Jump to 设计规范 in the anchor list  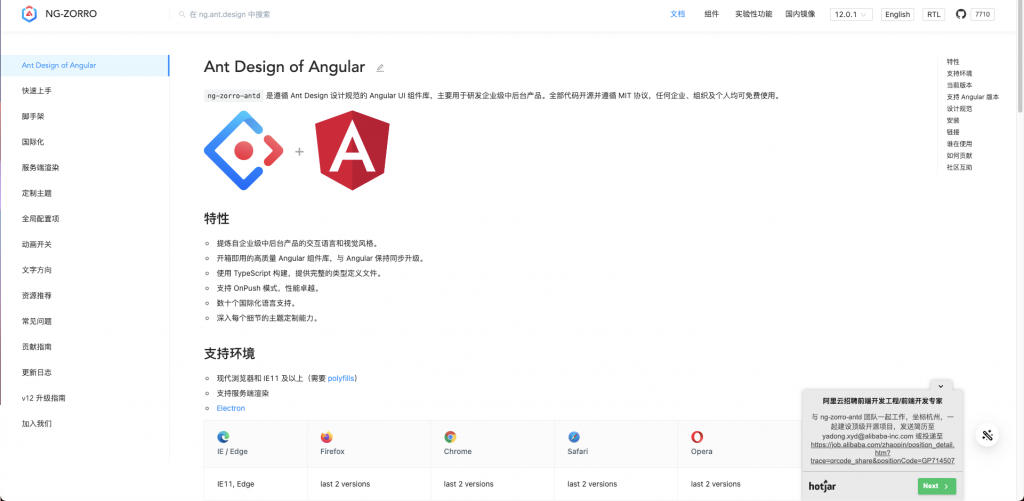959,109
